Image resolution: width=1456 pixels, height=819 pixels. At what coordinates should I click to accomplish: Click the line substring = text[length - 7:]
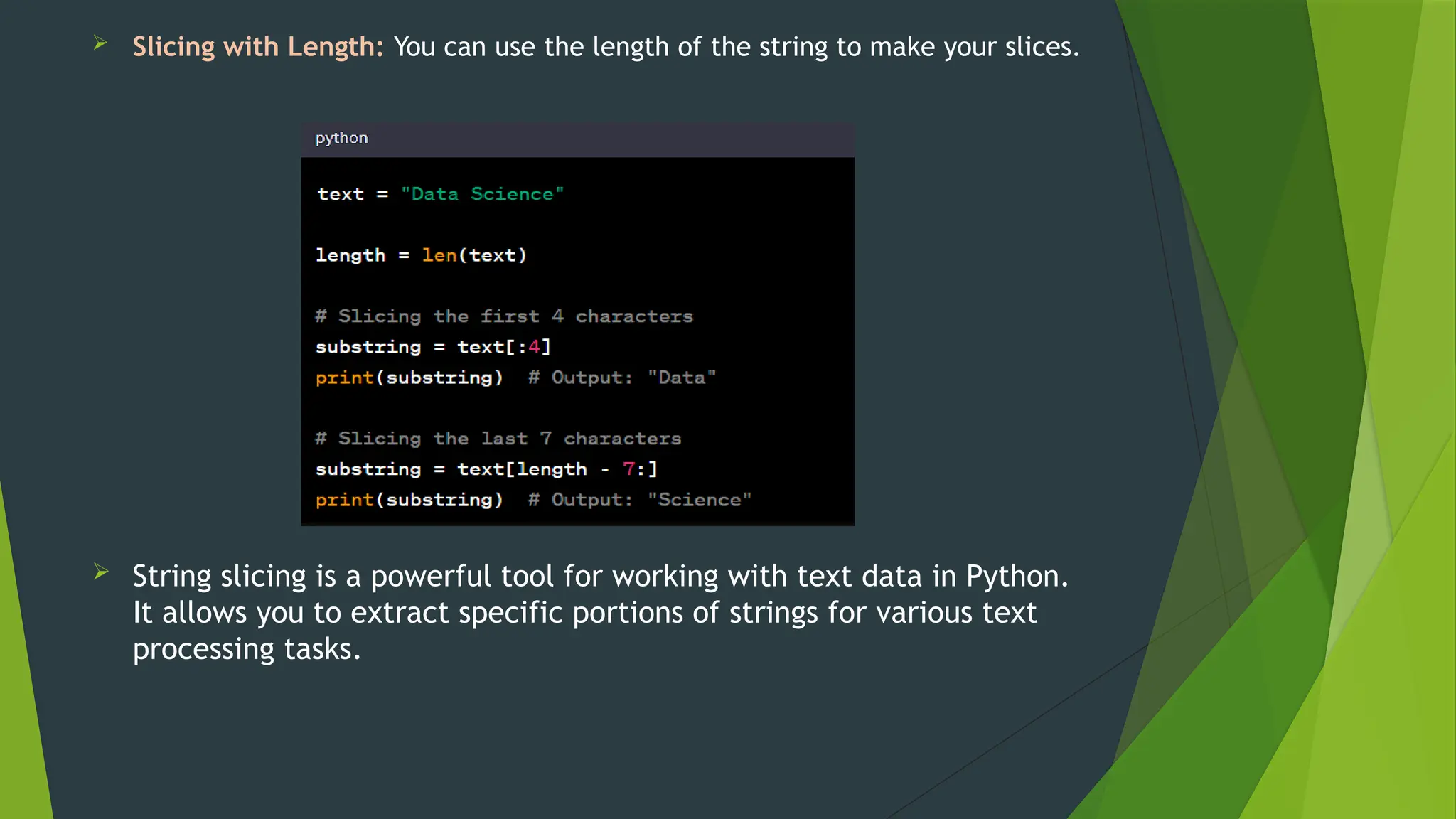[487, 469]
